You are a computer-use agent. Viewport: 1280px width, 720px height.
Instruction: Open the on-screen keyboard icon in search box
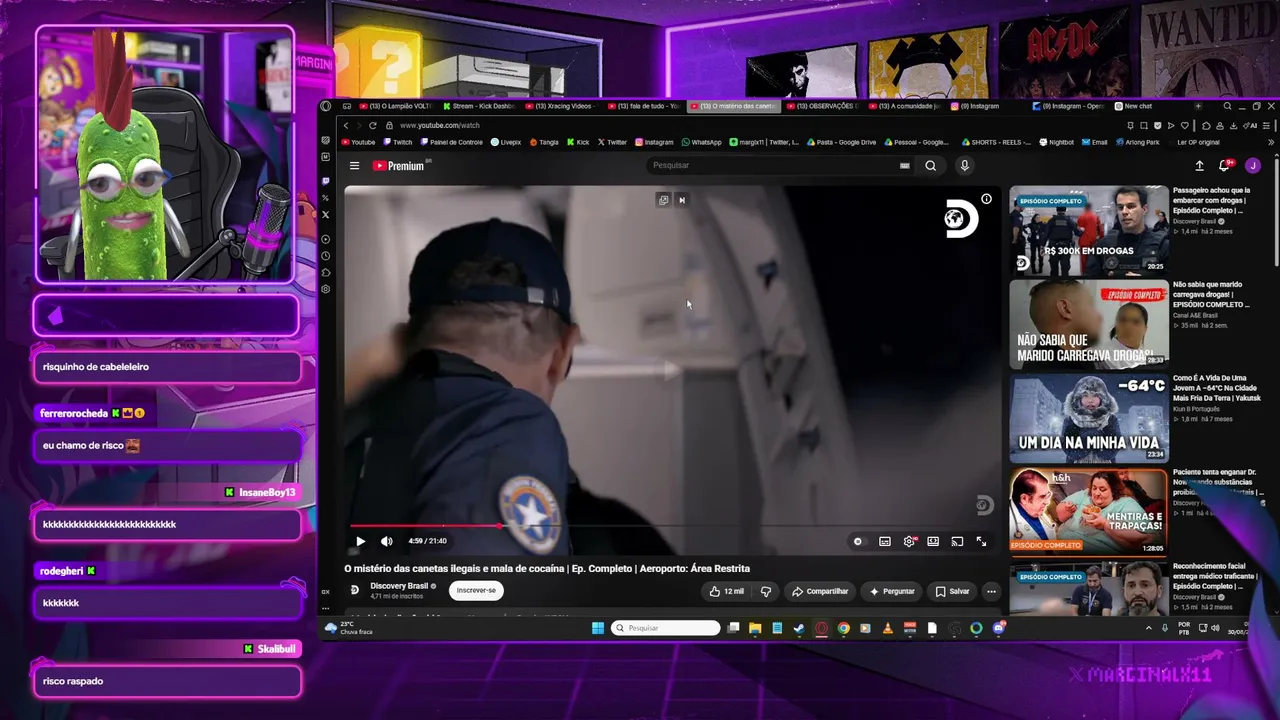[x=905, y=166]
